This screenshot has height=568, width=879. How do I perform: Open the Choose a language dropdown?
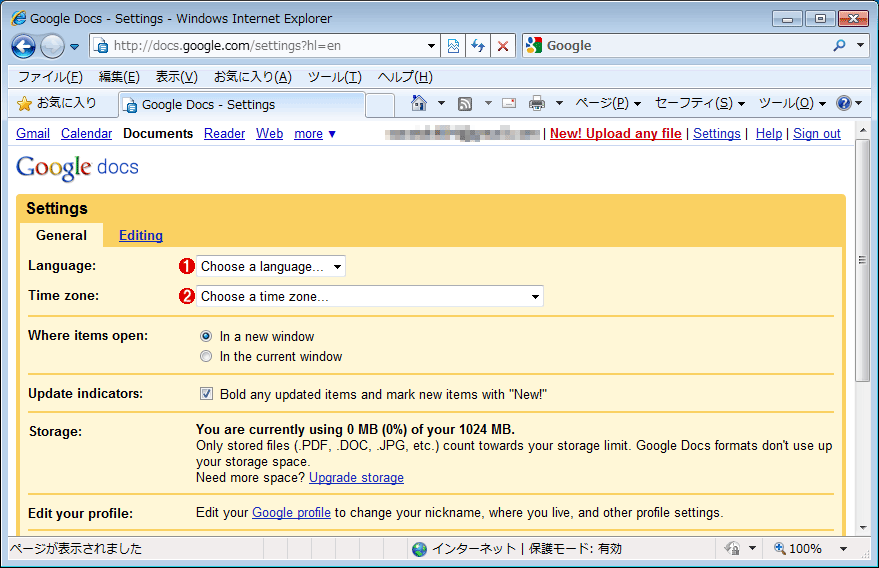pos(271,266)
